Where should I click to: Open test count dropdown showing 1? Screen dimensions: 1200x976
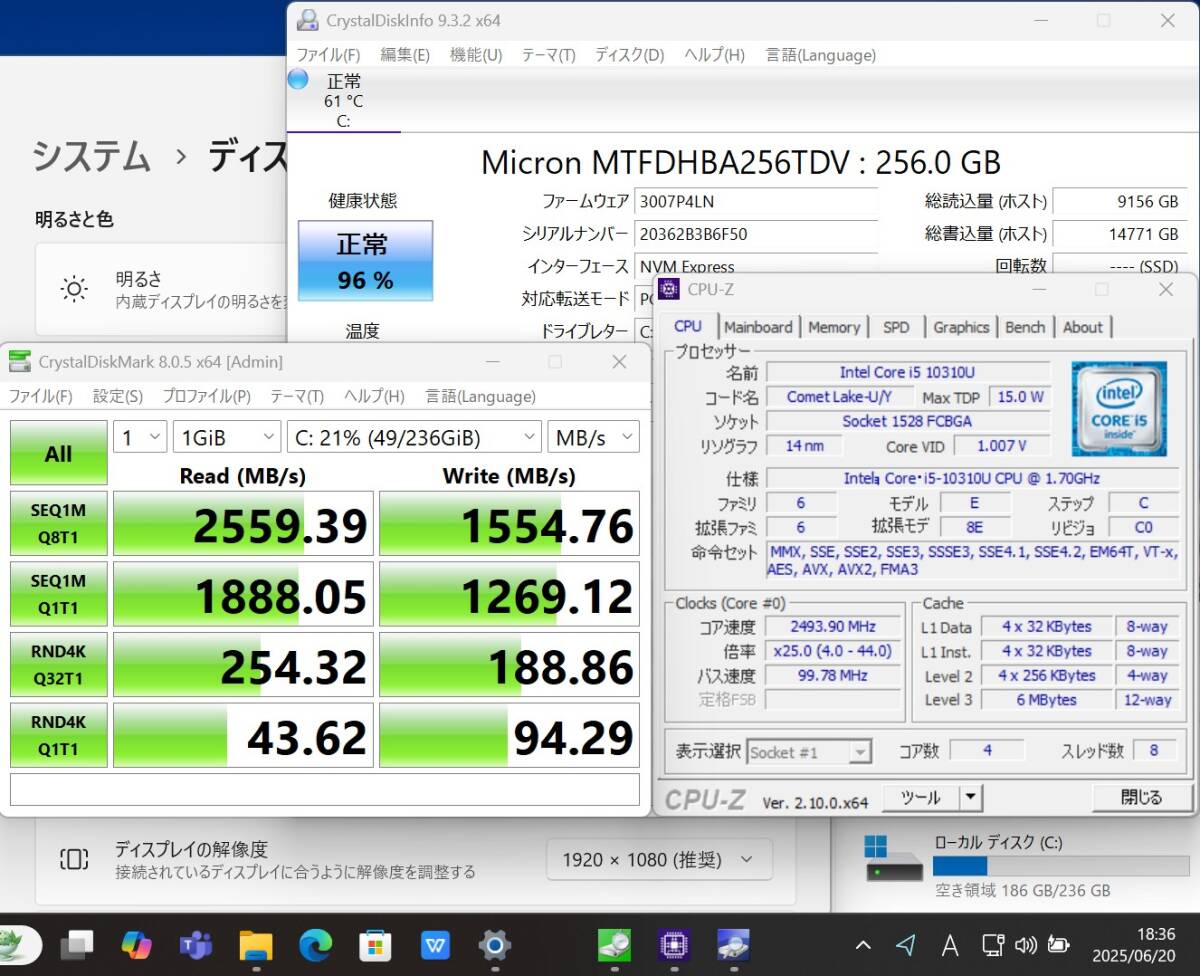click(140, 437)
